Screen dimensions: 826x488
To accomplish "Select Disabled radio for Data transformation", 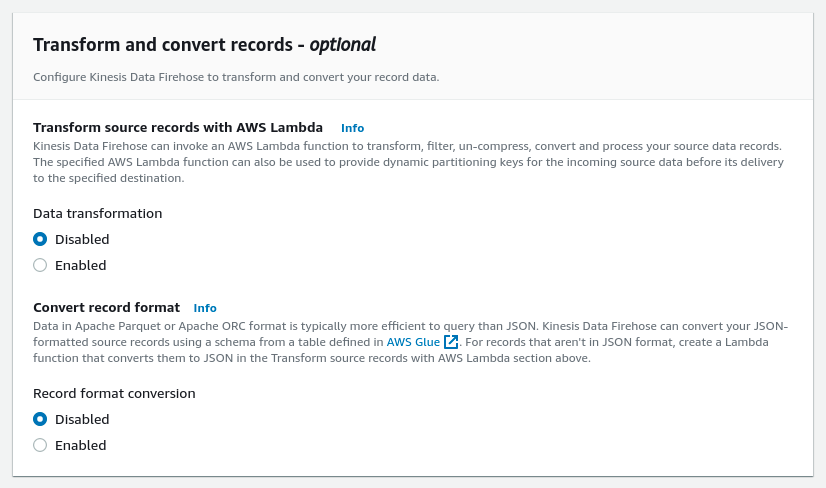I will (x=40, y=239).
